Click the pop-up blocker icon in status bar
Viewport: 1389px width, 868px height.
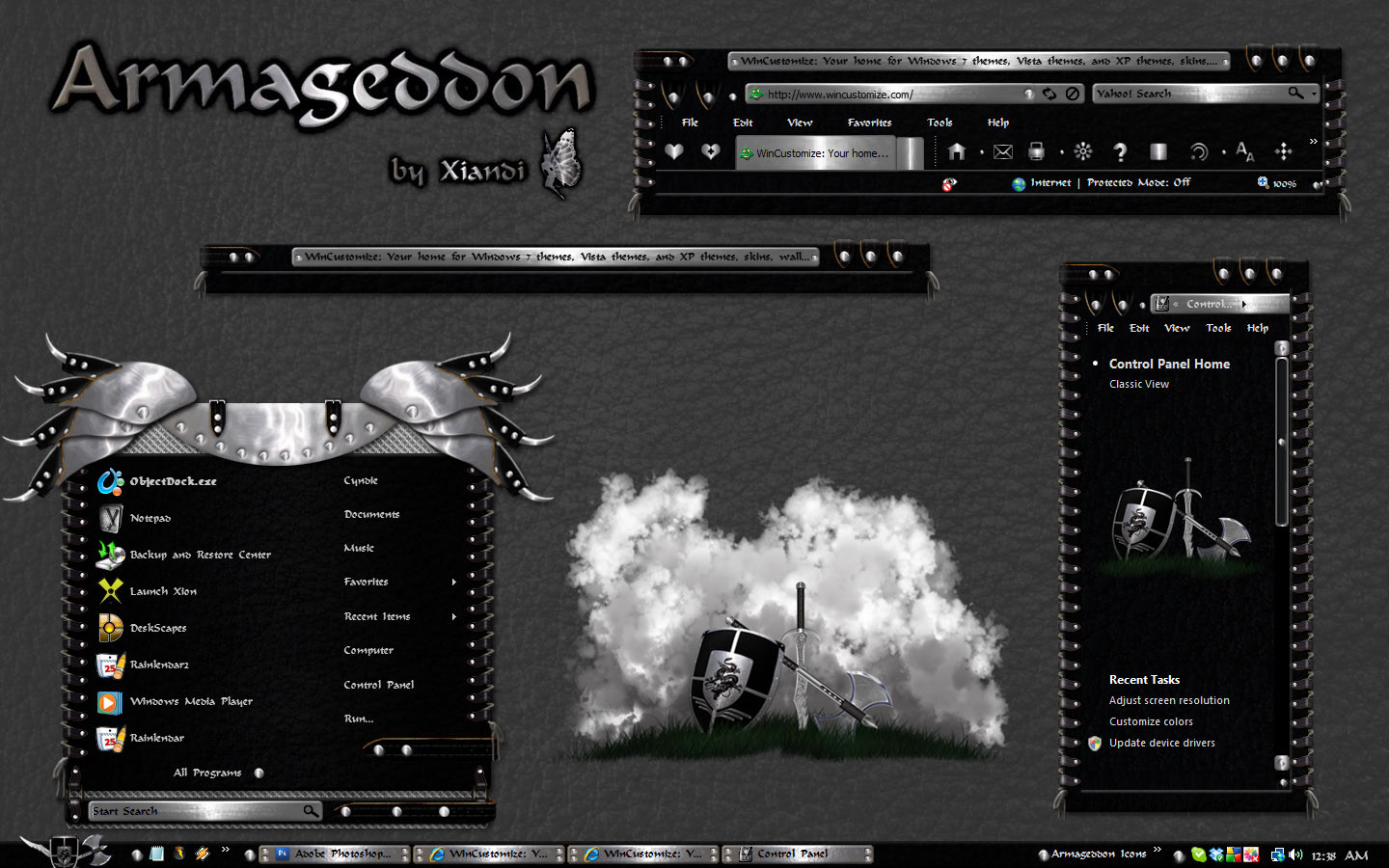(x=949, y=184)
